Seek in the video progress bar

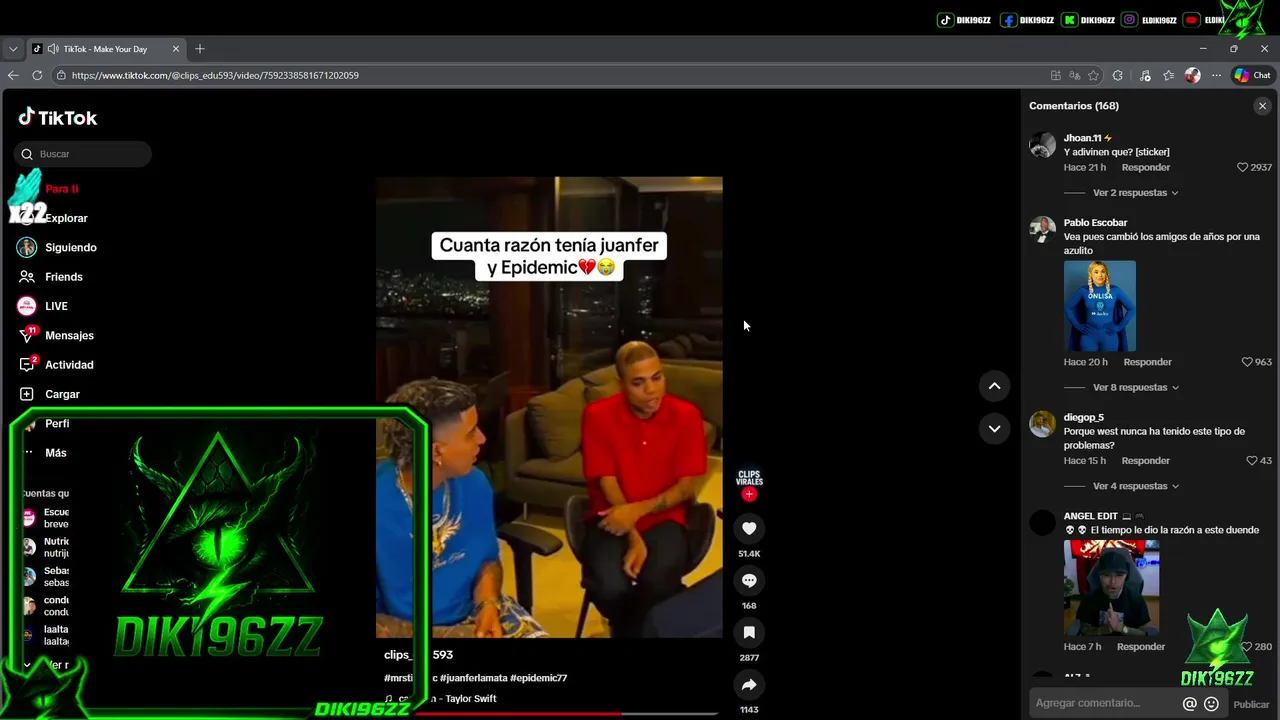[x=549, y=714]
